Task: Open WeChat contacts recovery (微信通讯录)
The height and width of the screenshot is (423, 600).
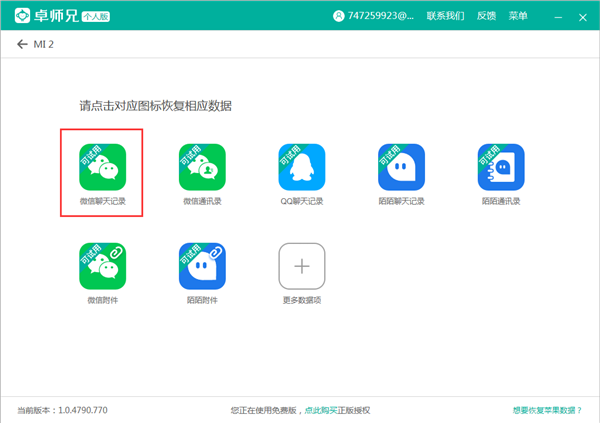Action: (202, 167)
